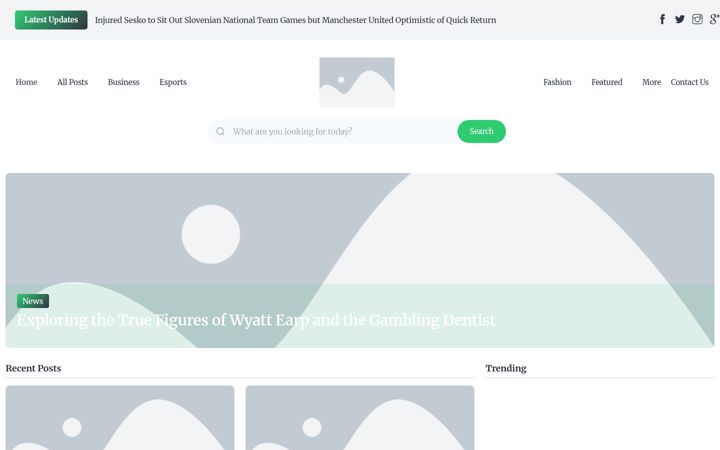Open the Twitter social icon

click(x=680, y=19)
